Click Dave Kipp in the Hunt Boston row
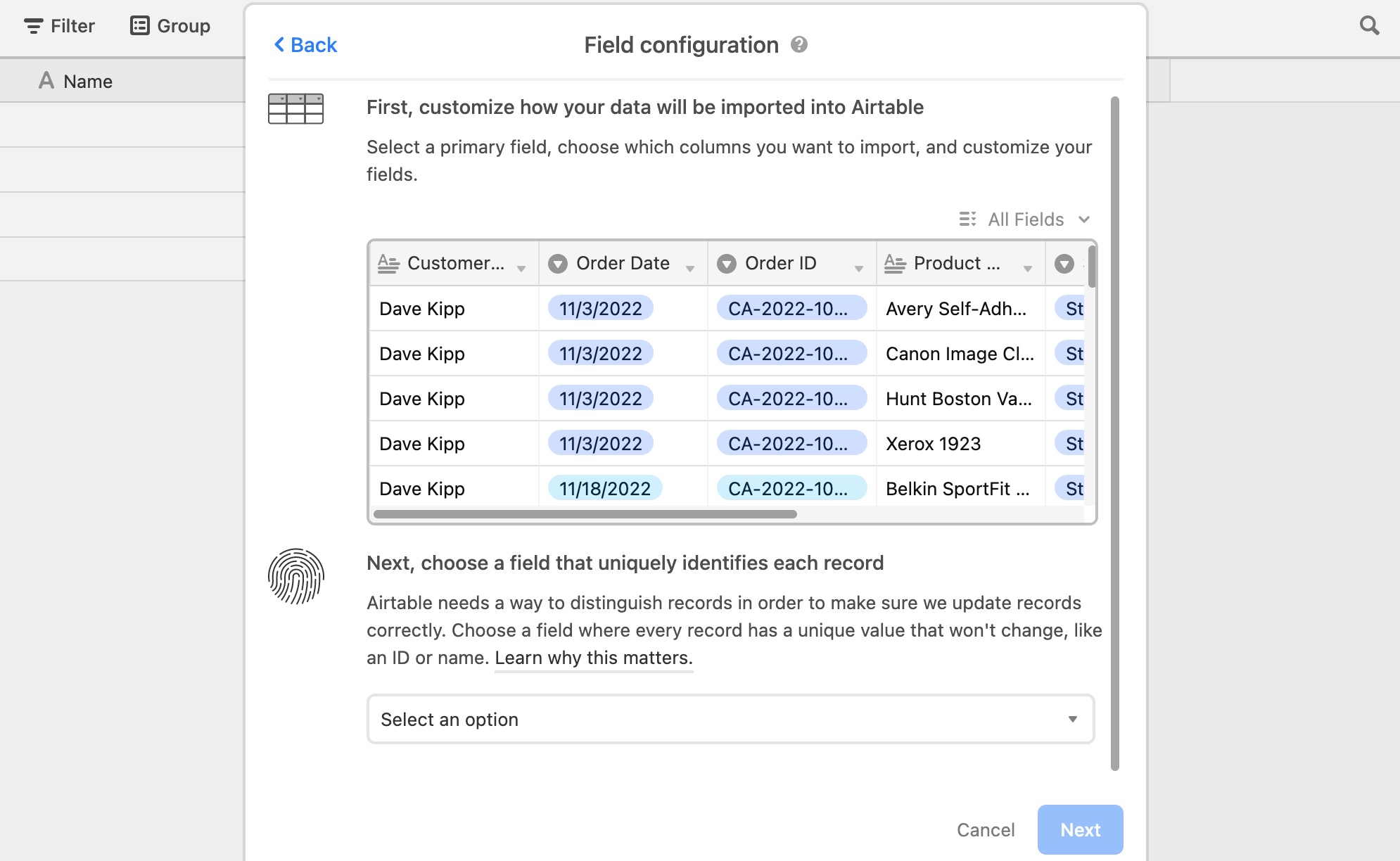Viewport: 1400px width, 861px height. (422, 399)
